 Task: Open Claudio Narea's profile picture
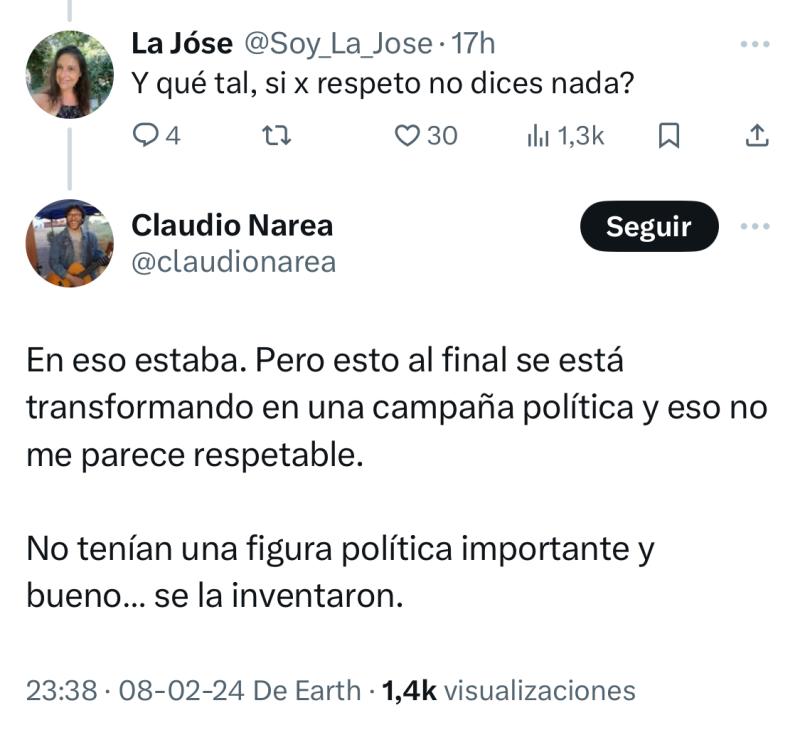coord(68,244)
